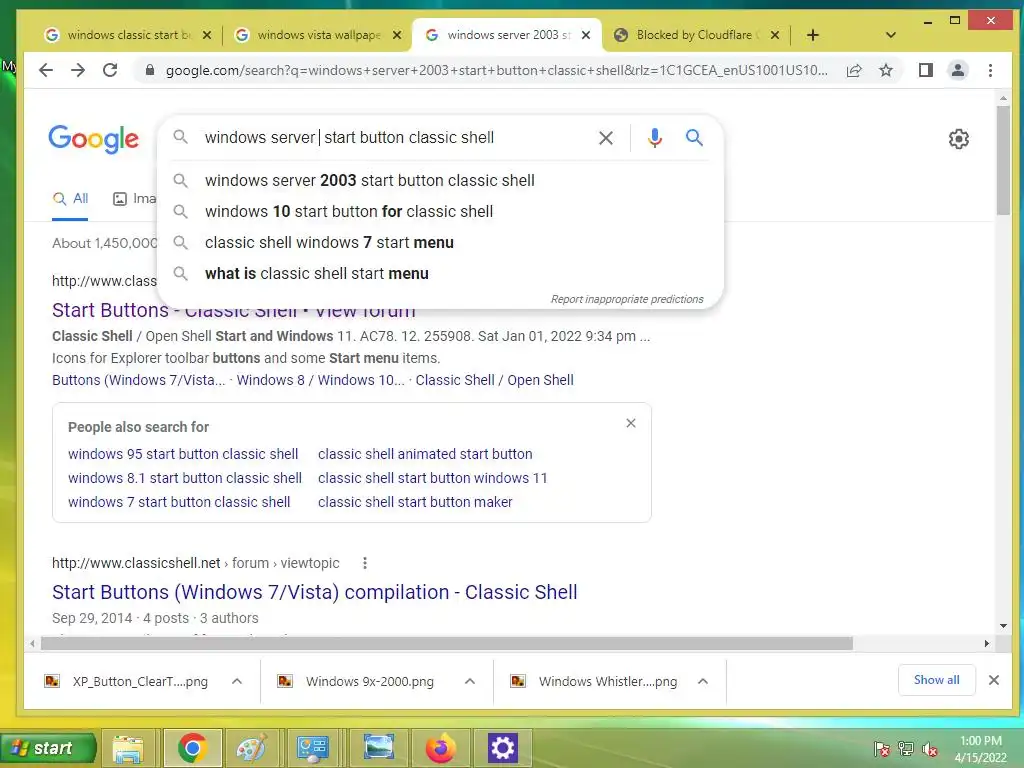
Task: Close the 'windows vista wallpaper' tab
Action: point(396,35)
